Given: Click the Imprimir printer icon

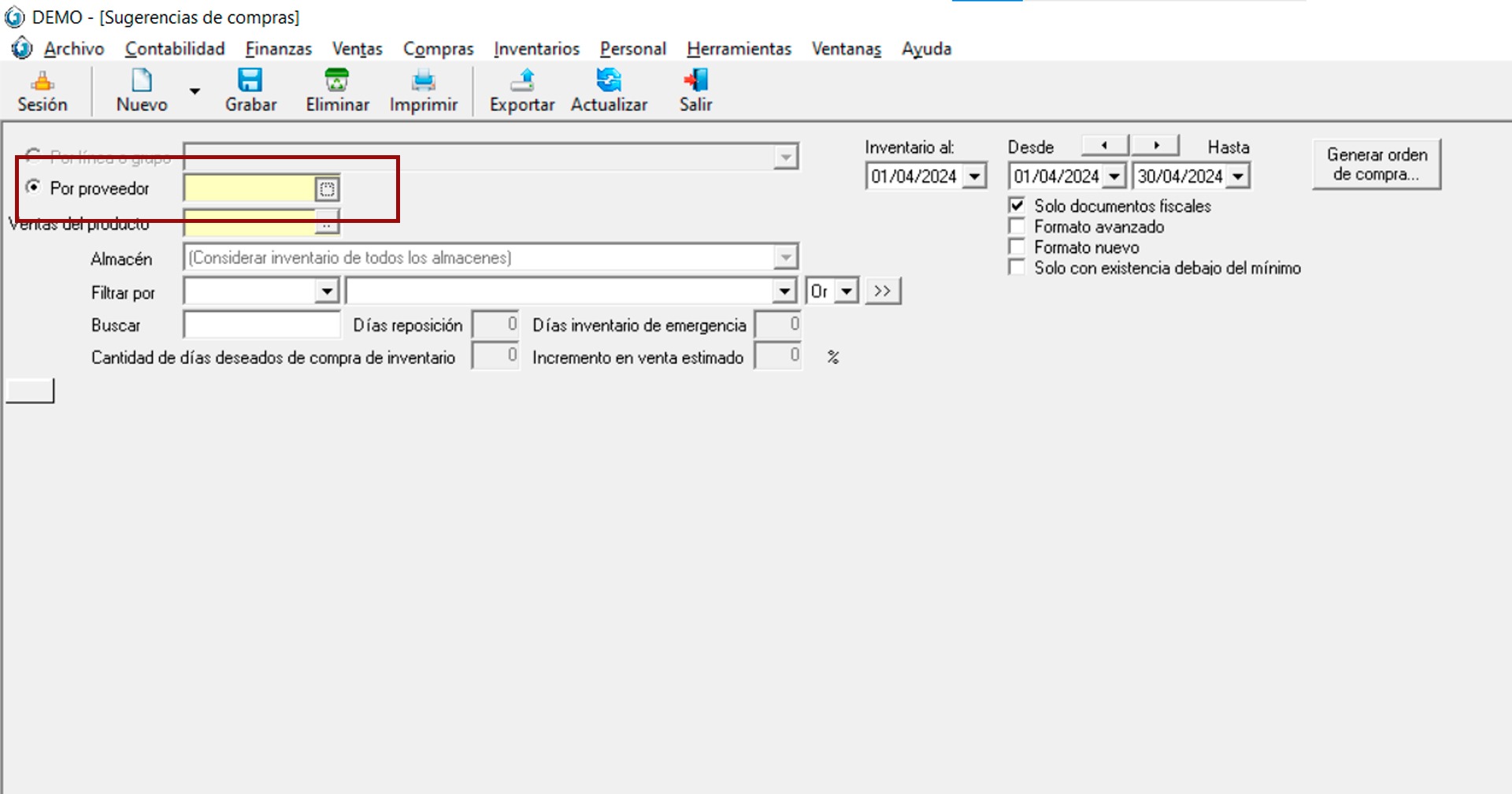Looking at the screenshot, I should (x=423, y=81).
